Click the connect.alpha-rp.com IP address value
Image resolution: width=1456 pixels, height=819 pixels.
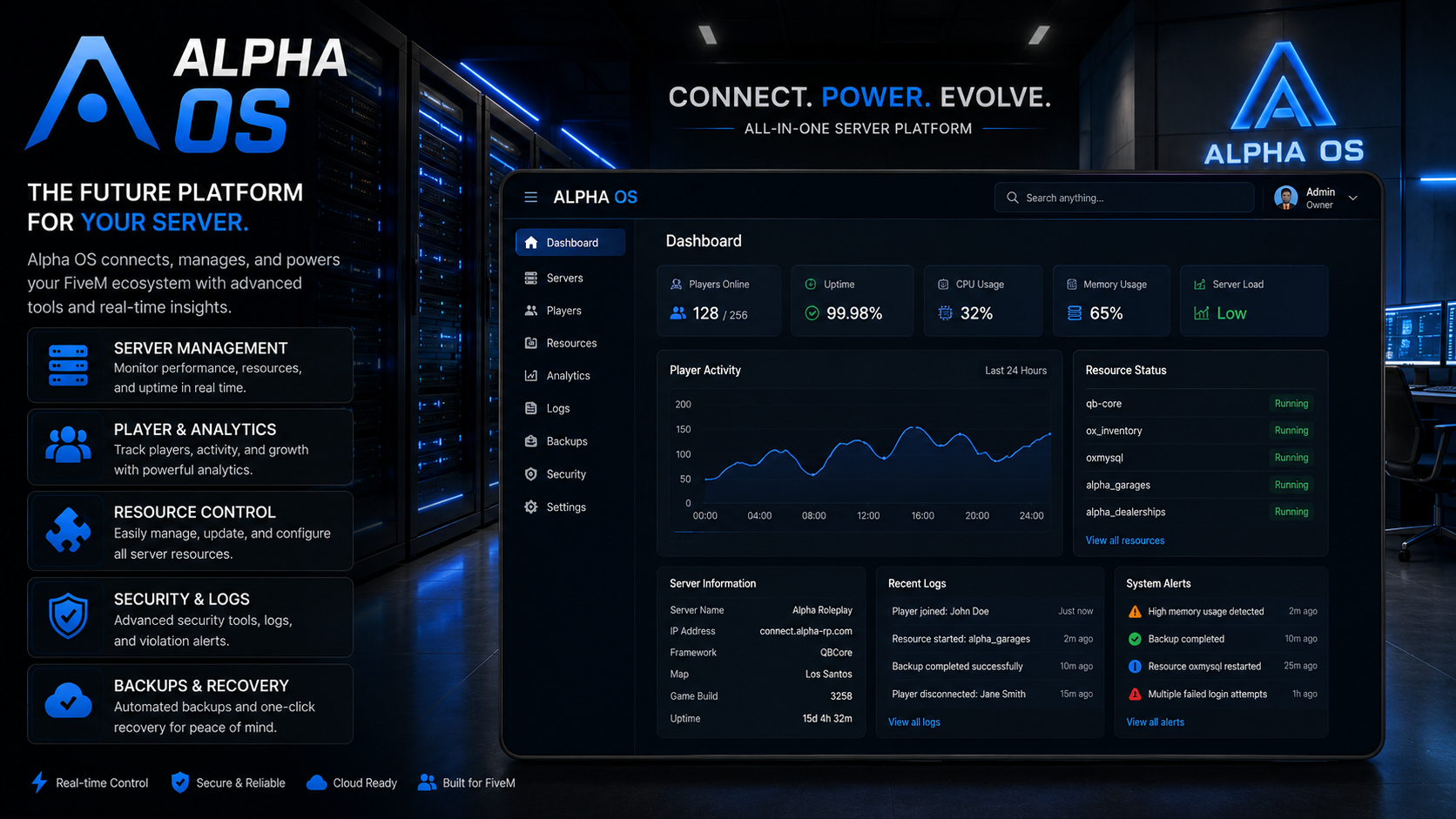(x=806, y=632)
